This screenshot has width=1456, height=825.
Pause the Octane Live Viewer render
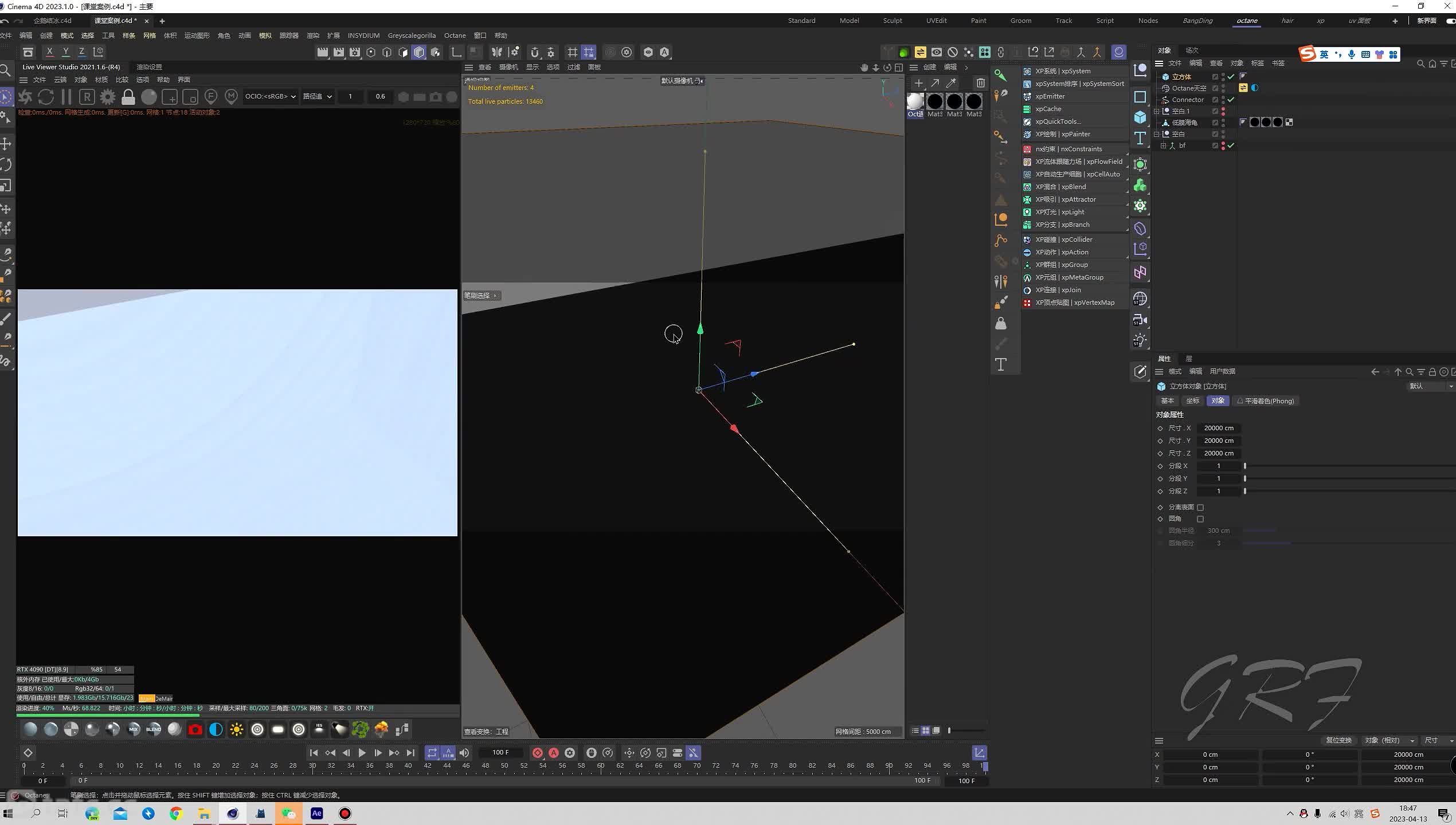[66, 97]
